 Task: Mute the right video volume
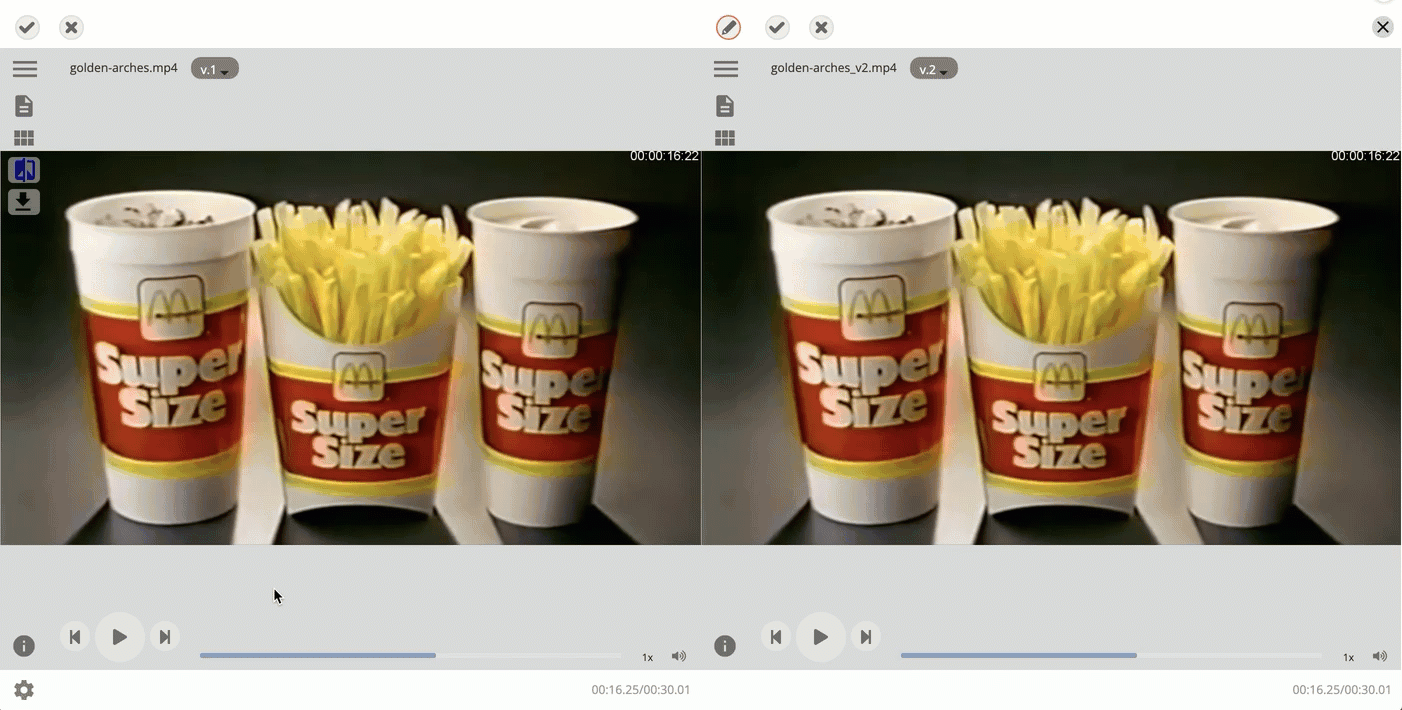click(1380, 656)
